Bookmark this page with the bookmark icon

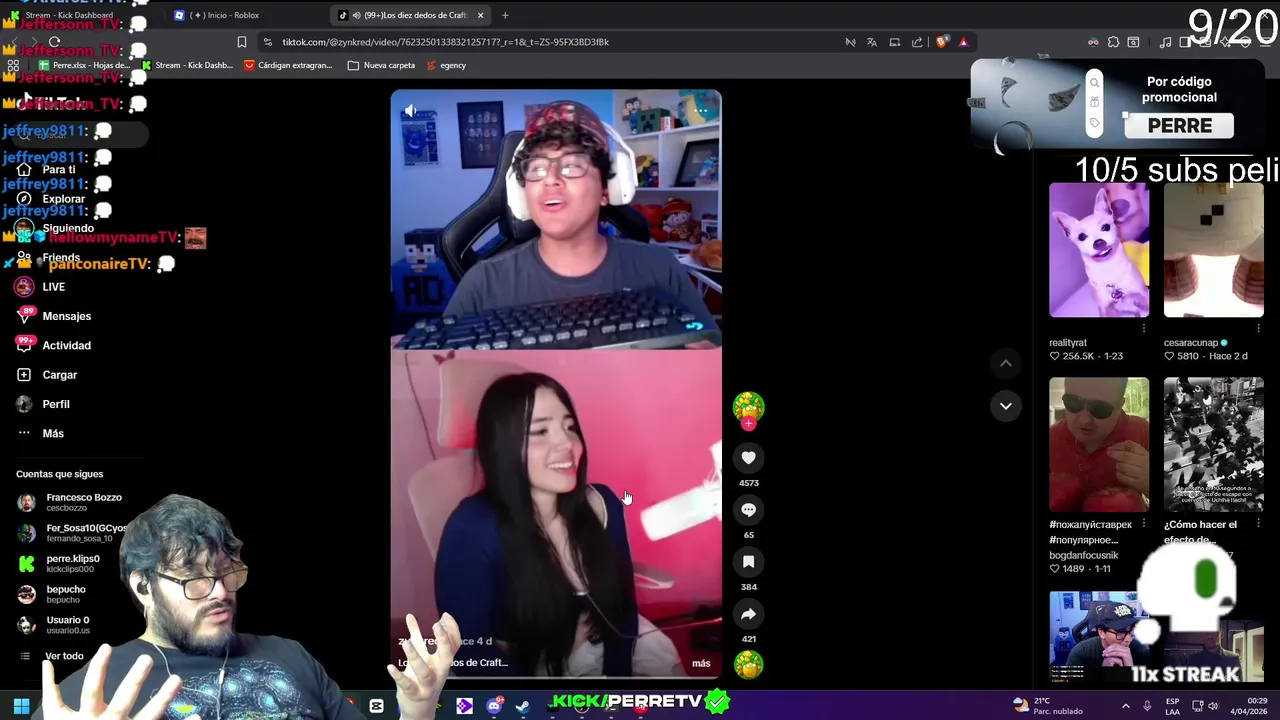point(242,42)
